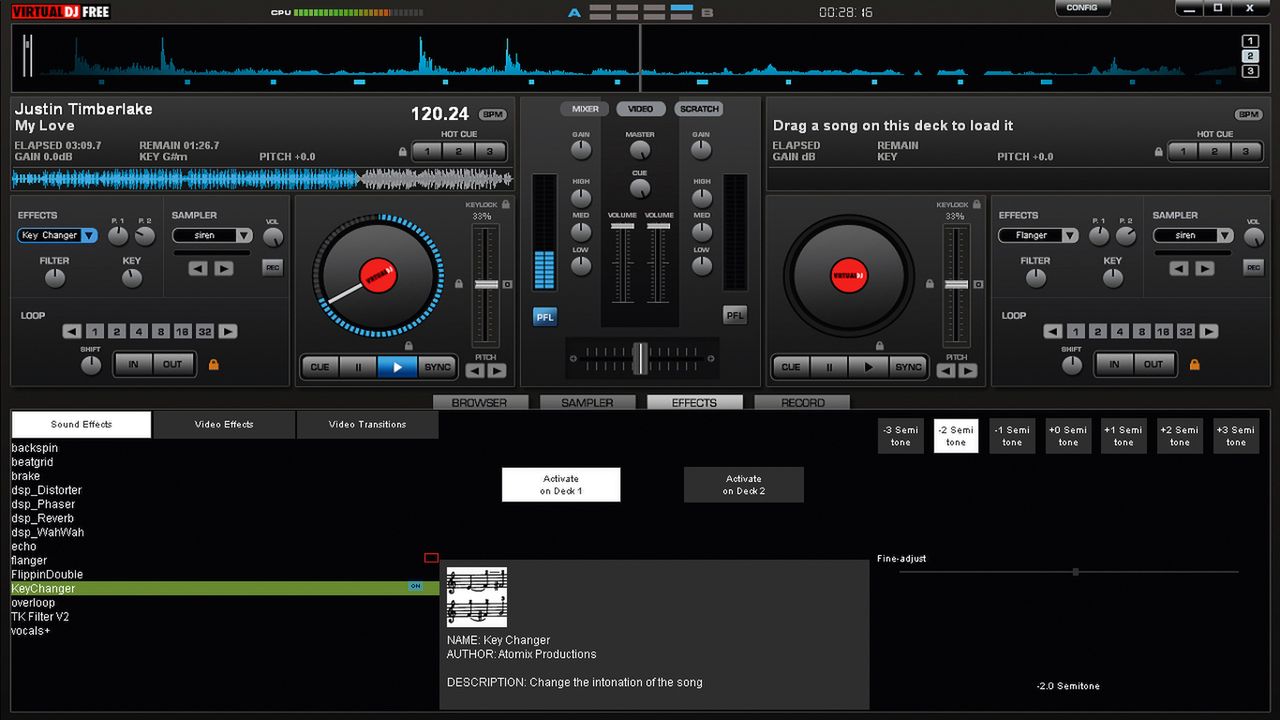Trigger hot cue 1 on deck 1
This screenshot has height=720, width=1280.
[x=428, y=152]
